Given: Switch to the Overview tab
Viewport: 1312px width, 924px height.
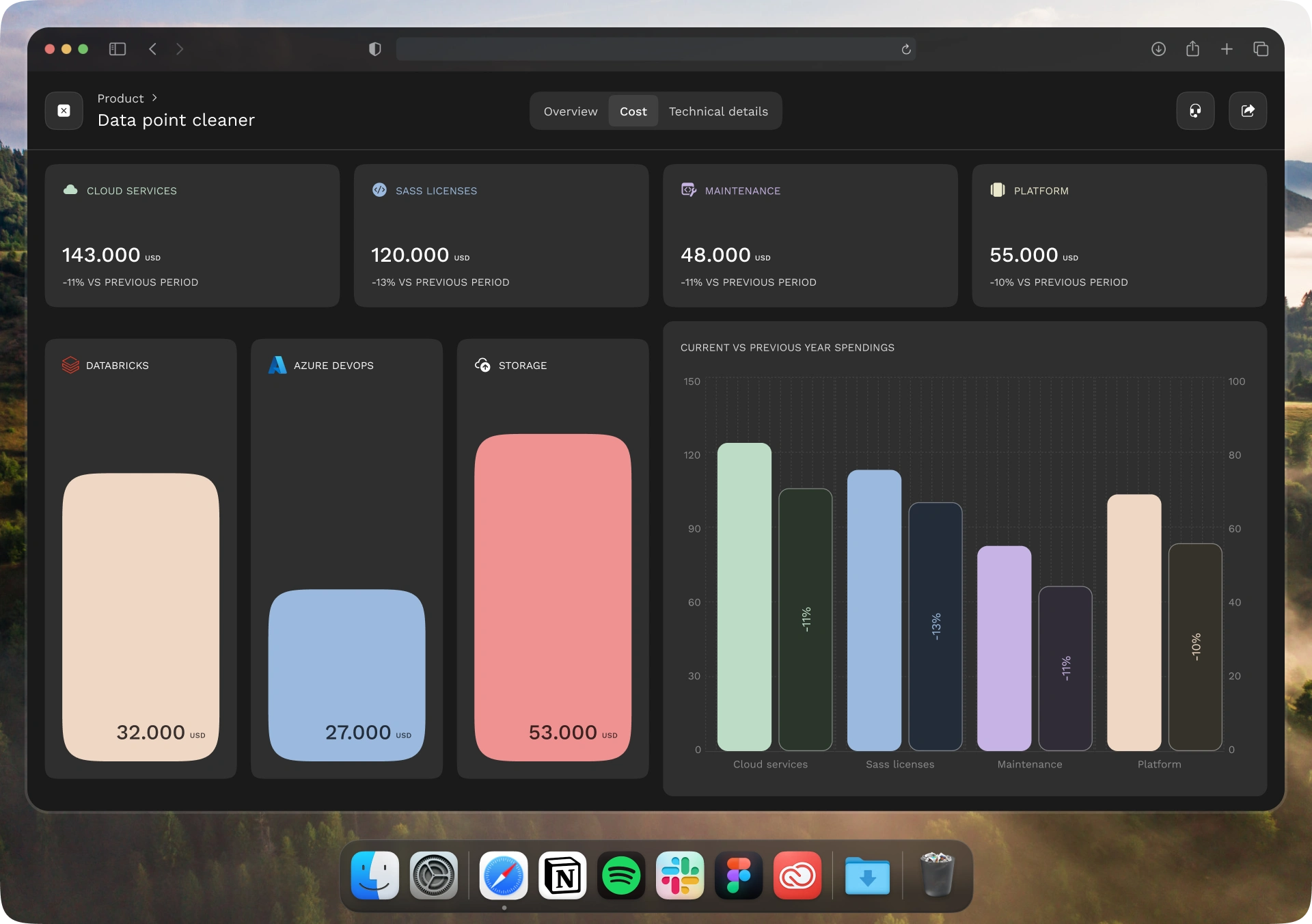Looking at the screenshot, I should click(x=570, y=111).
